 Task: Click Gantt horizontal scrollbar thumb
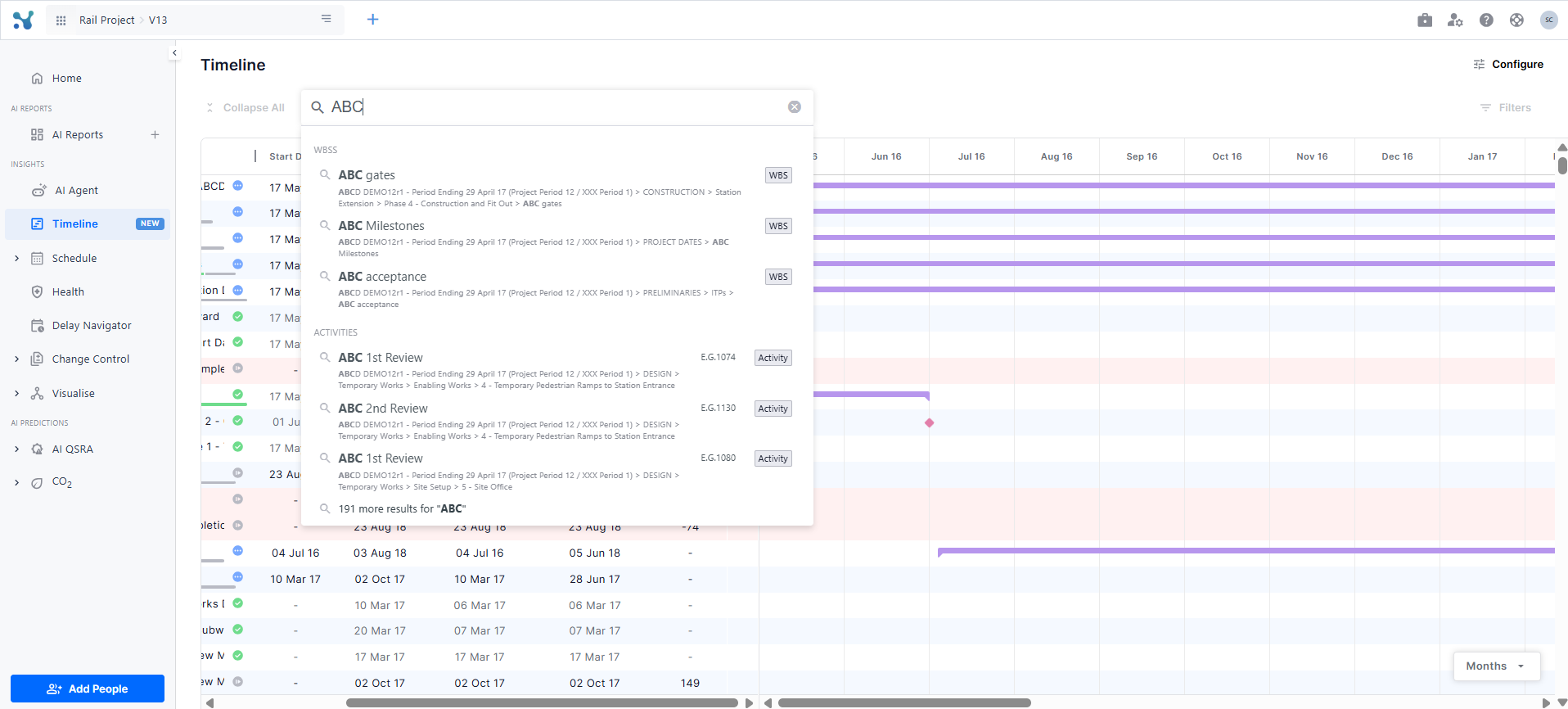tap(904, 702)
